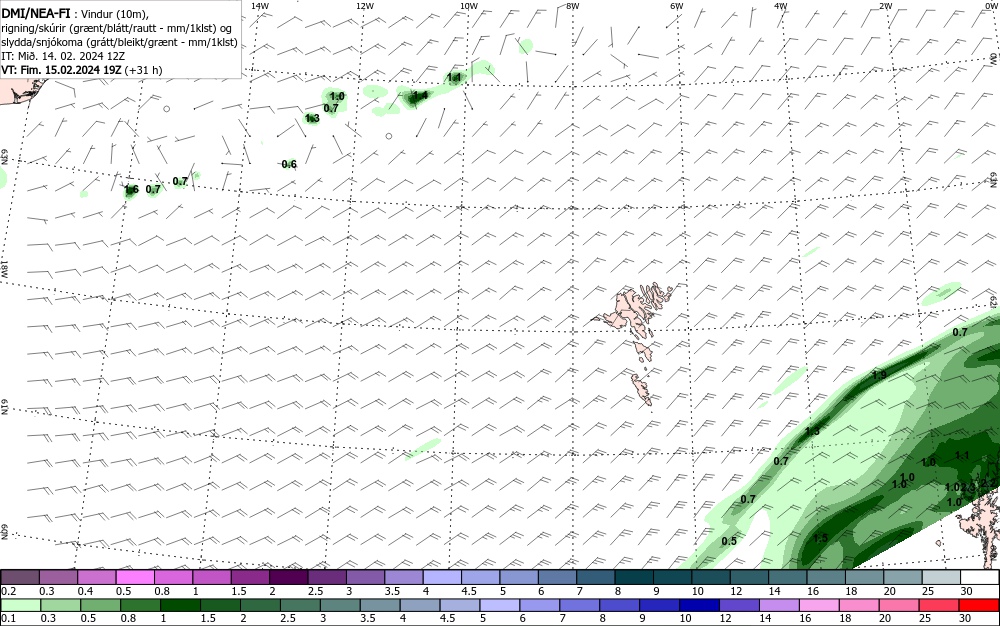1000x626 pixels.
Task: Click the 61N latitude label on left edge
Action: [x=4, y=407]
